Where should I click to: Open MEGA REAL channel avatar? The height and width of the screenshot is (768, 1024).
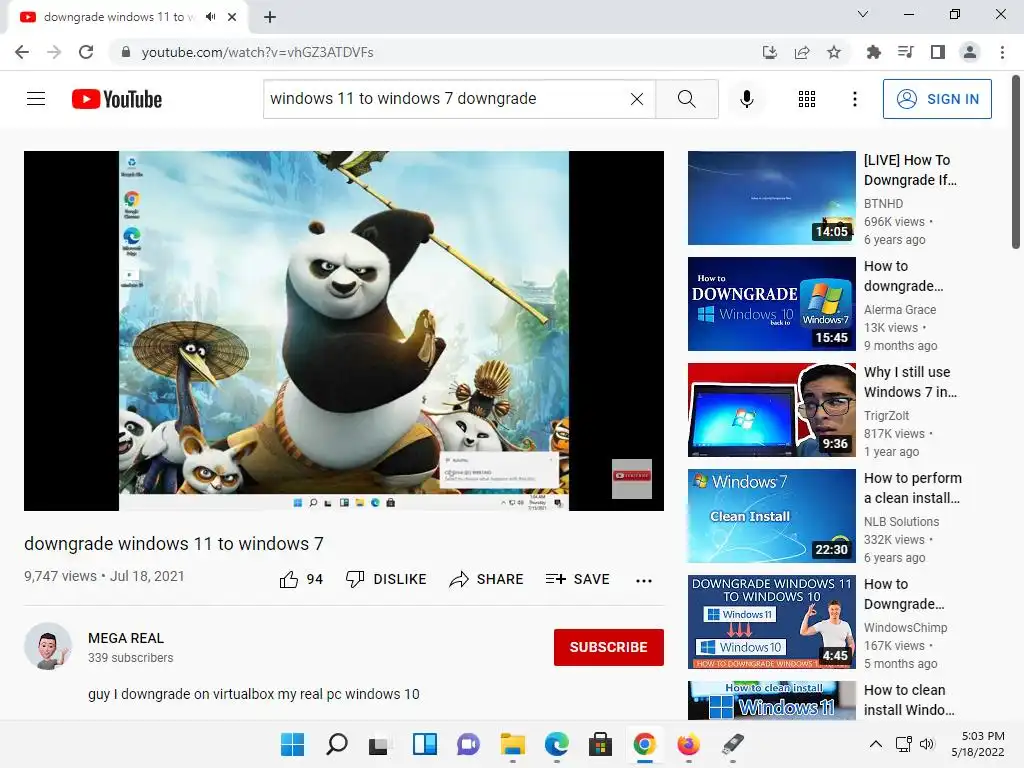(x=48, y=647)
